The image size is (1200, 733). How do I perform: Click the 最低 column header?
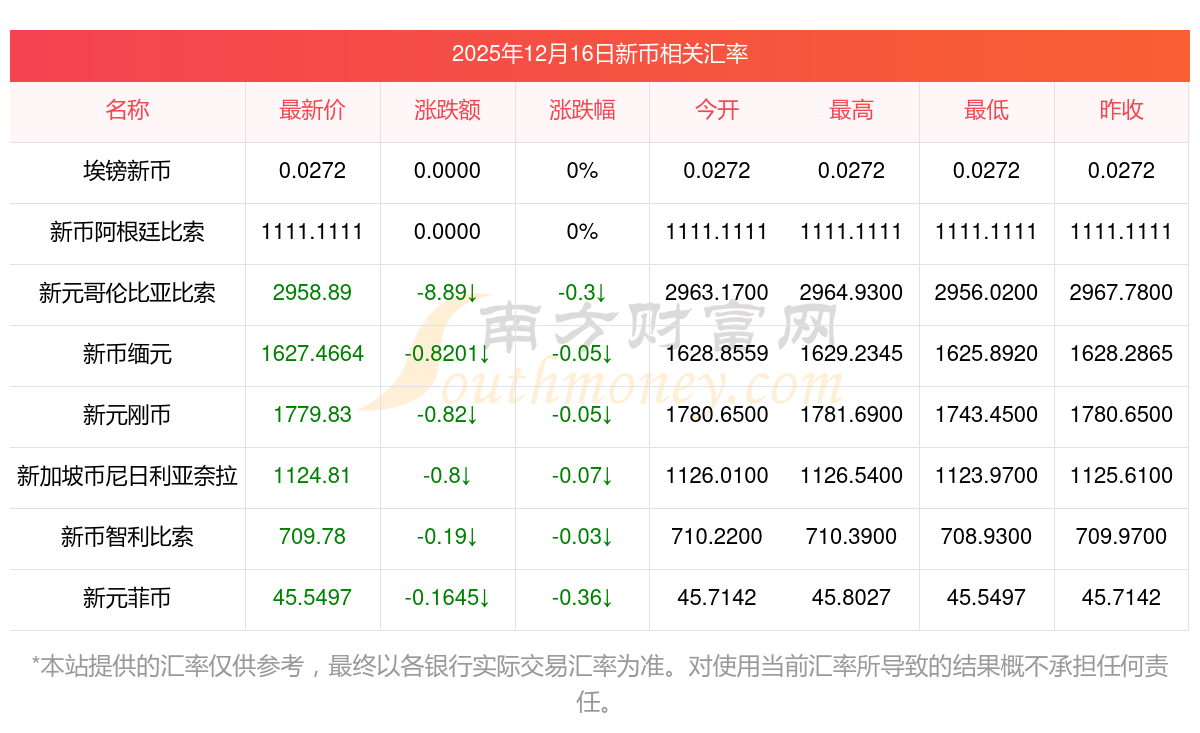(986, 110)
